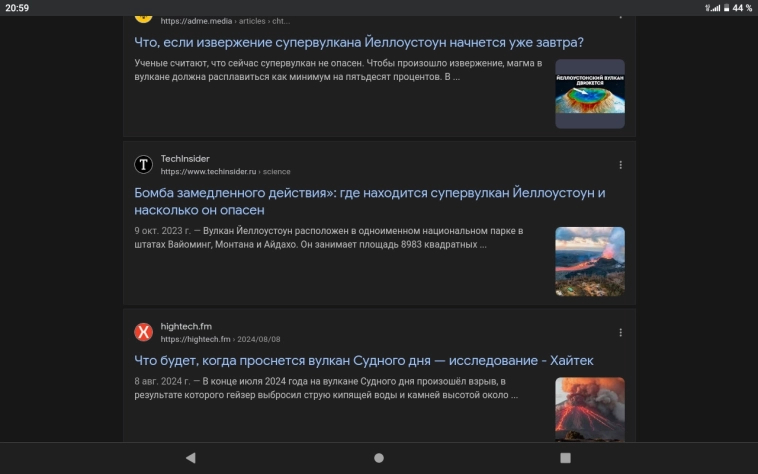Open the hightech.fm Судного дня article link
The image size is (758, 474).
(364, 360)
